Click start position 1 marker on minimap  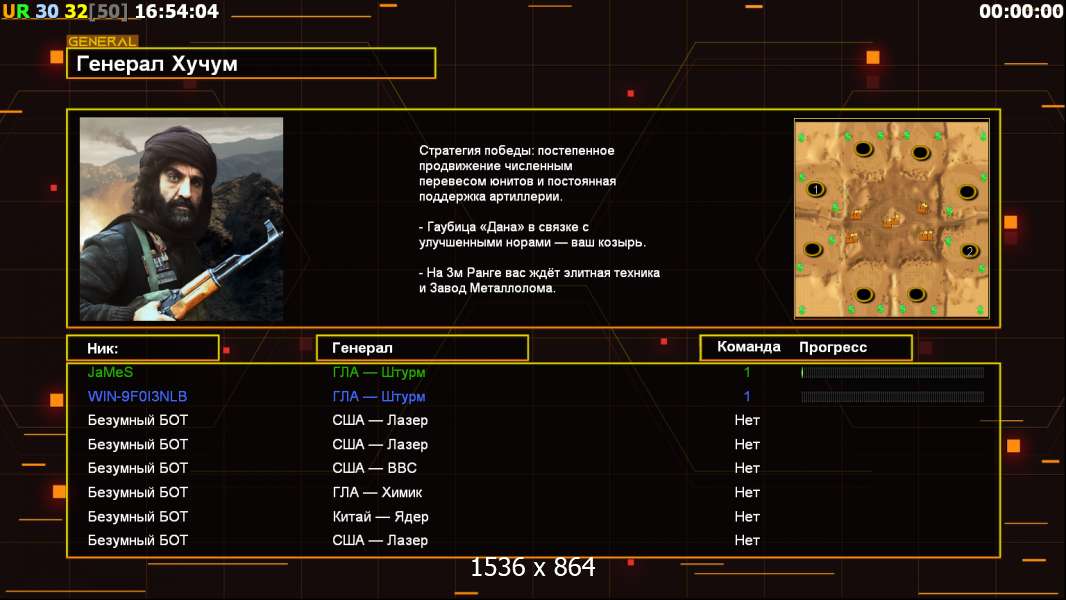(x=816, y=190)
